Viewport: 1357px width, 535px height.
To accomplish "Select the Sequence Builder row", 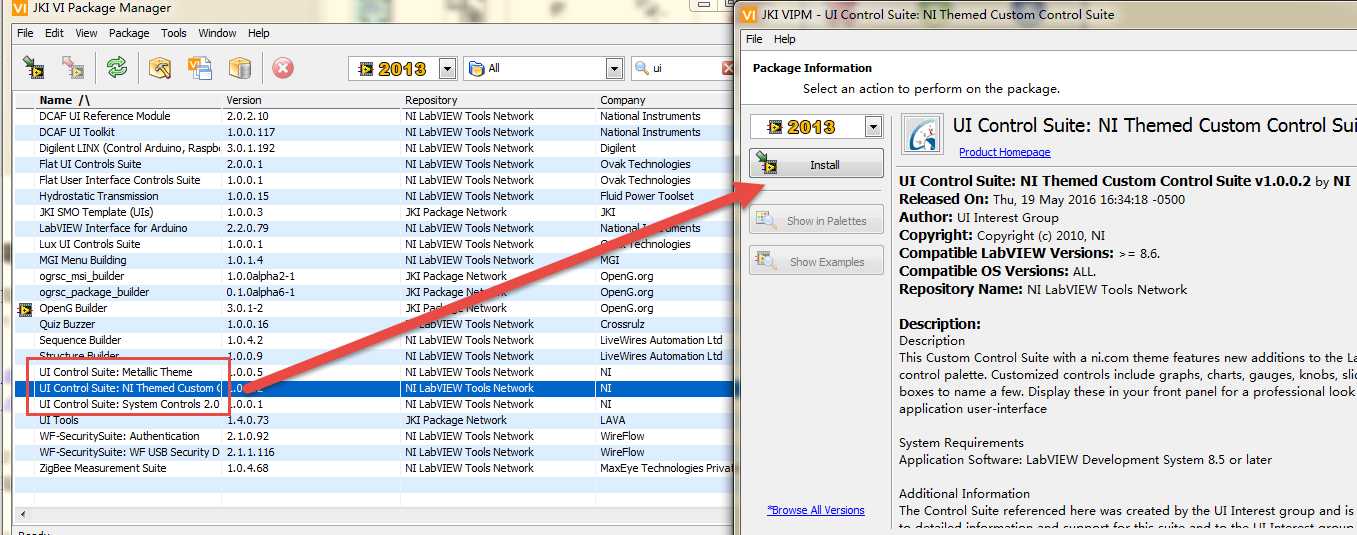I will [374, 340].
